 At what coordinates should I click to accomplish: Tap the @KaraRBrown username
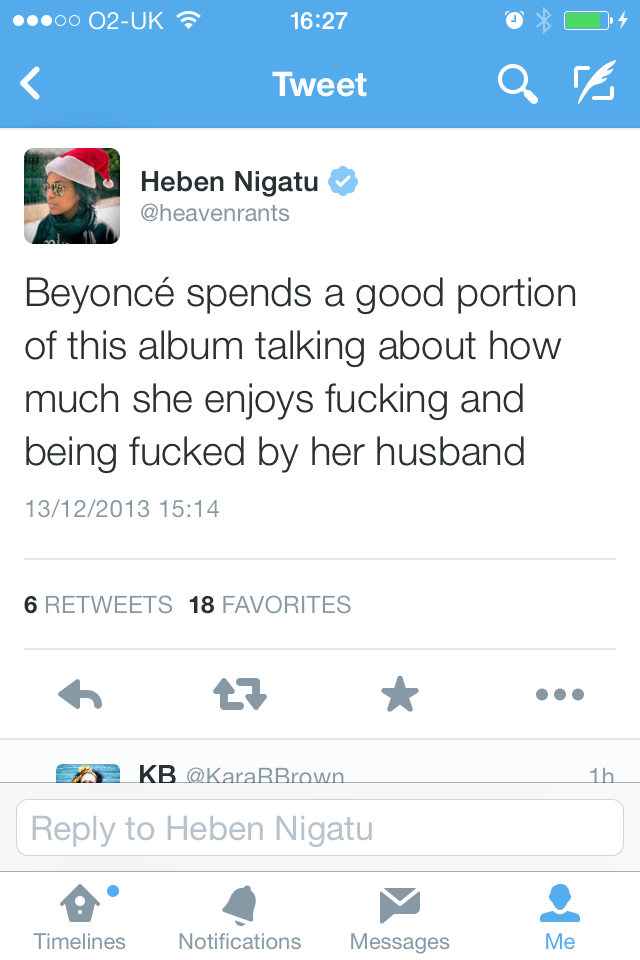[x=265, y=775]
